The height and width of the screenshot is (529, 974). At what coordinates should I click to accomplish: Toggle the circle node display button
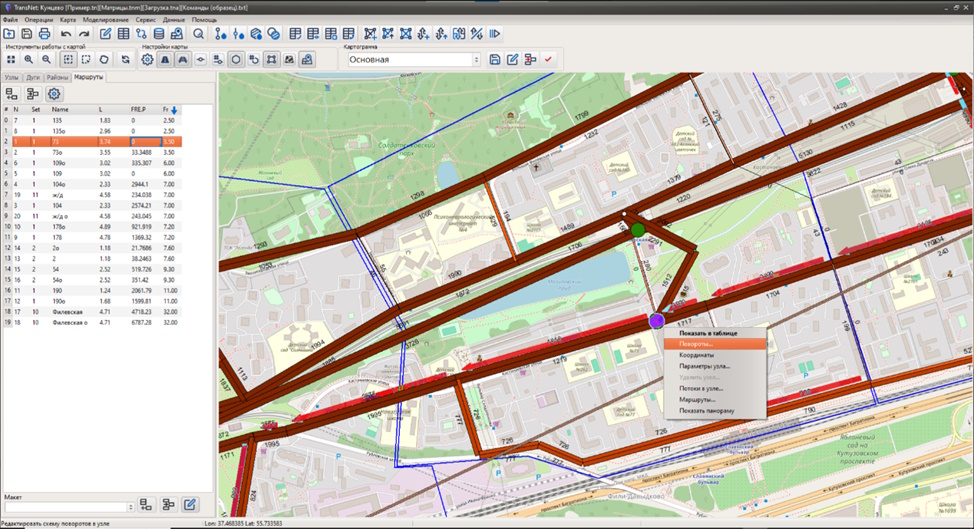pos(236,60)
